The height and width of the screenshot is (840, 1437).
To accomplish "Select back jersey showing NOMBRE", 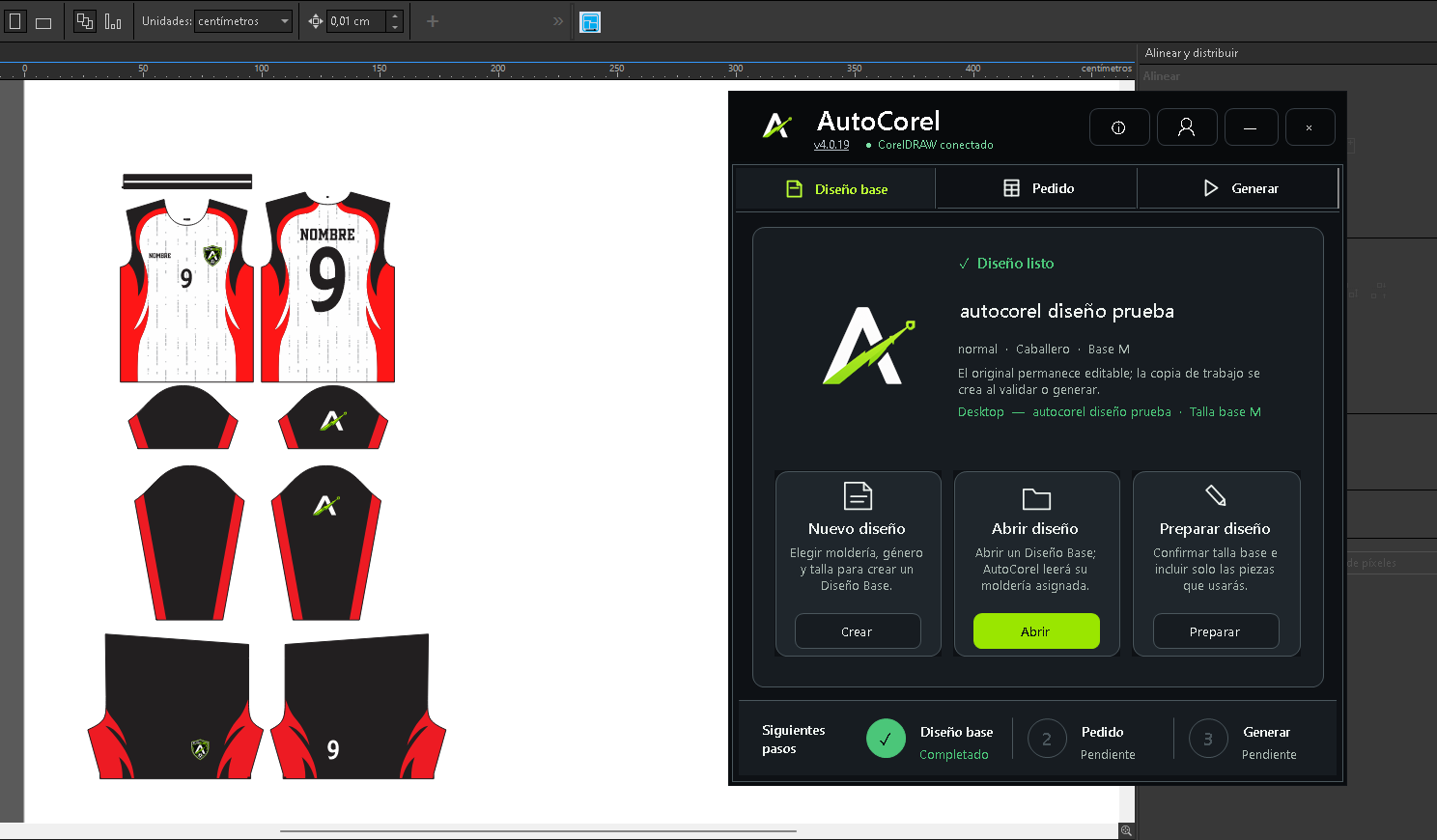I will (327, 288).
